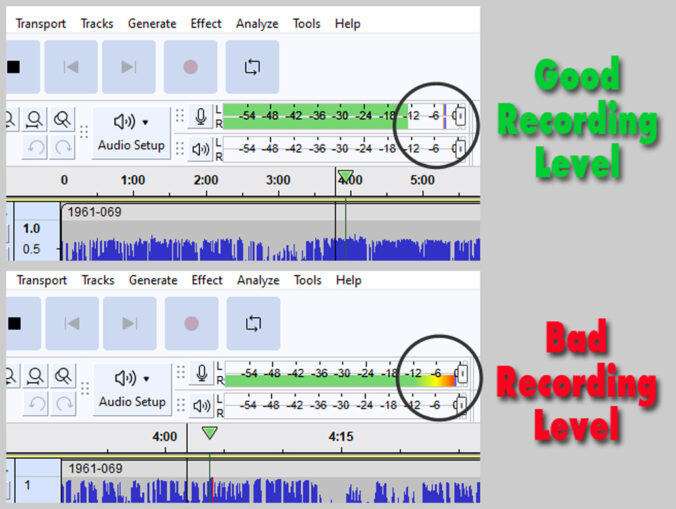Image resolution: width=676 pixels, height=509 pixels.
Task: Open the Effect menu in the bottom screenshot
Action: point(207,280)
